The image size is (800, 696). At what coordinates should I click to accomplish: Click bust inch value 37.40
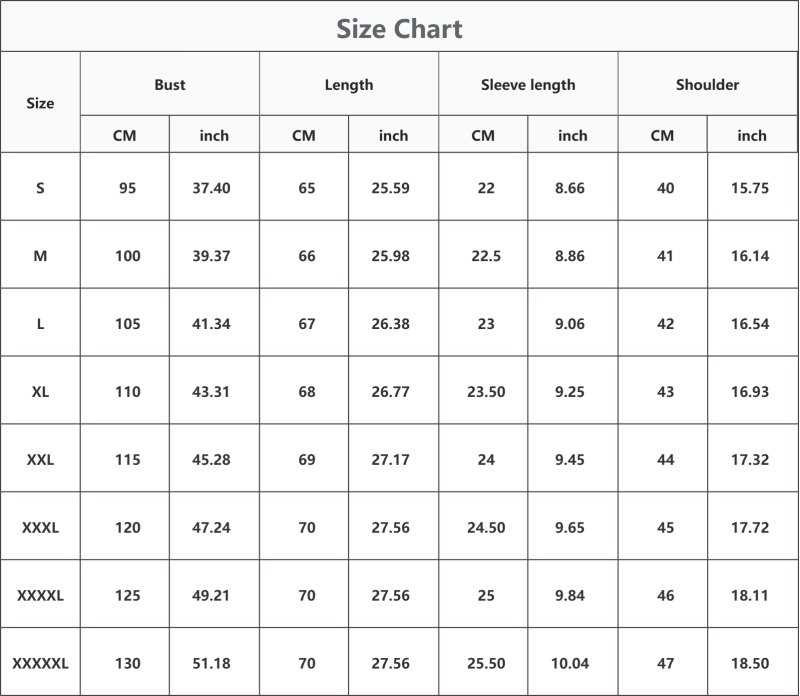pyautogui.click(x=211, y=188)
